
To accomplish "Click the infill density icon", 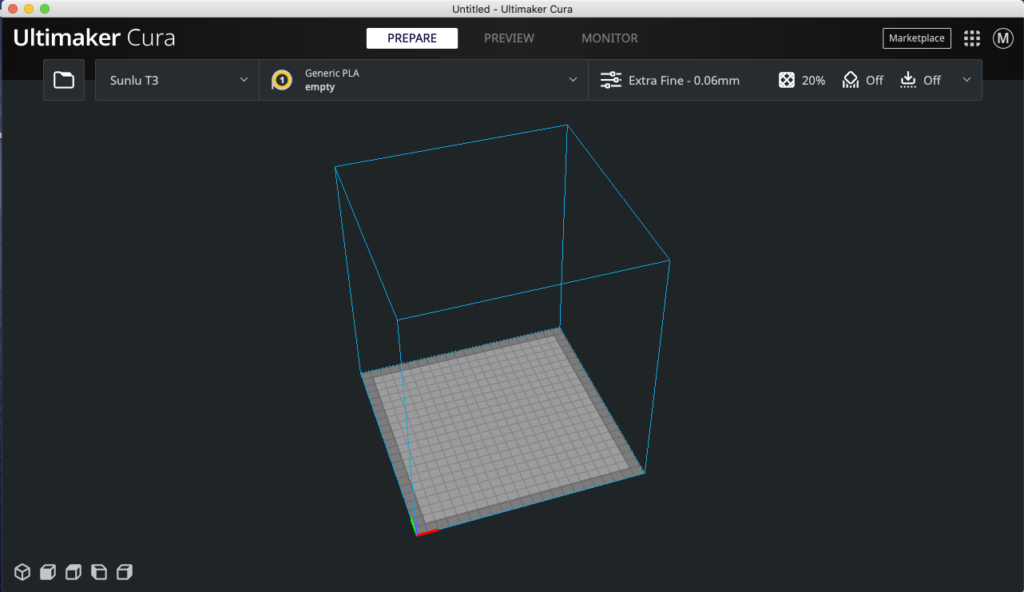I will [x=786, y=80].
